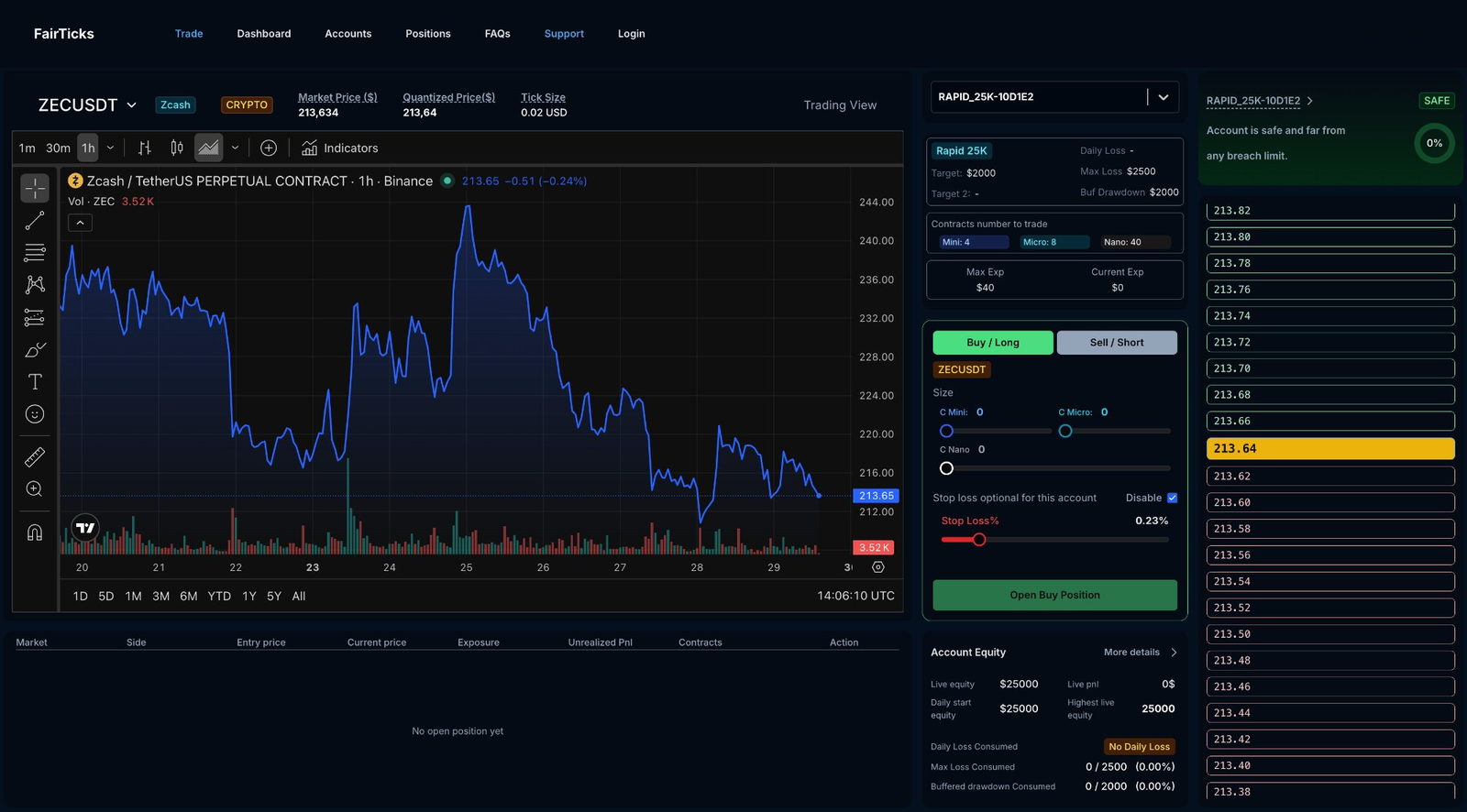Open the RAPID_25K-10D1E2 account selector
This screenshot has height=812, width=1467.
click(1054, 97)
